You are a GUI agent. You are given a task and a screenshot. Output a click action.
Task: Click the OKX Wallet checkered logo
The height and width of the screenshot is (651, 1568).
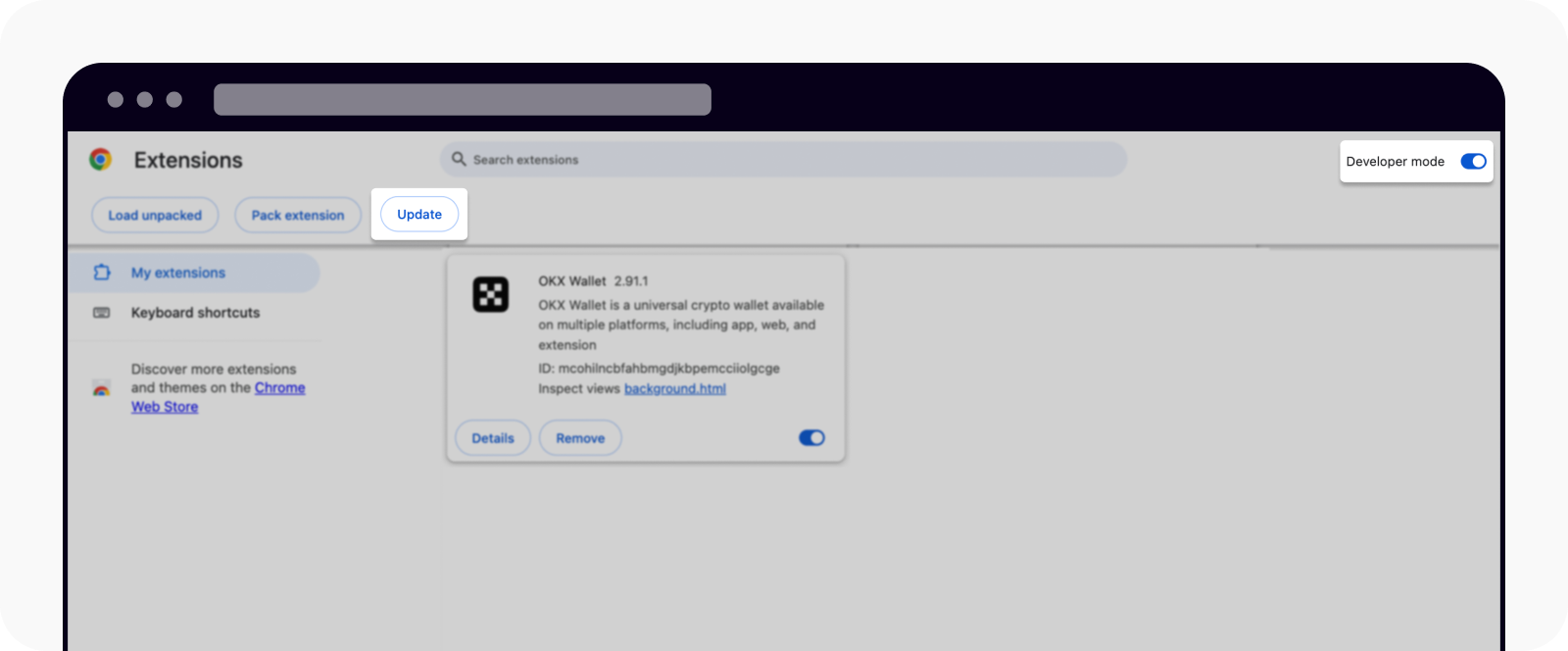pos(491,294)
